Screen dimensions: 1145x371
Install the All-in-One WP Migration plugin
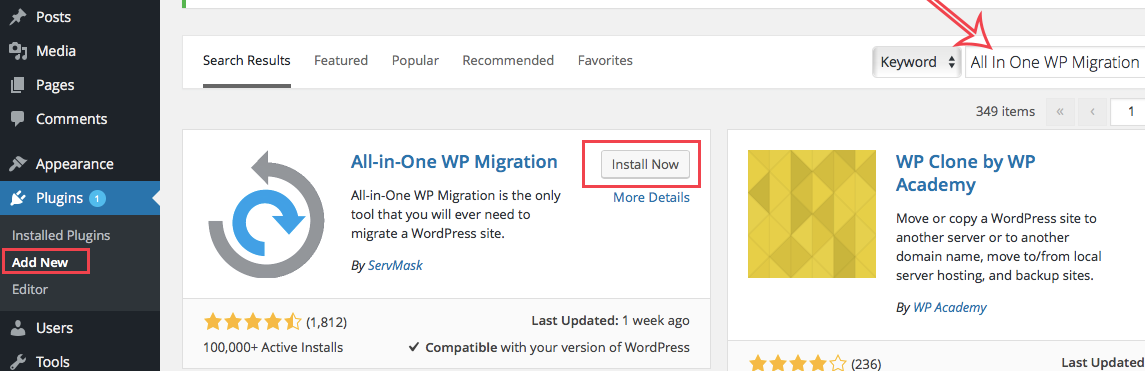[645, 164]
